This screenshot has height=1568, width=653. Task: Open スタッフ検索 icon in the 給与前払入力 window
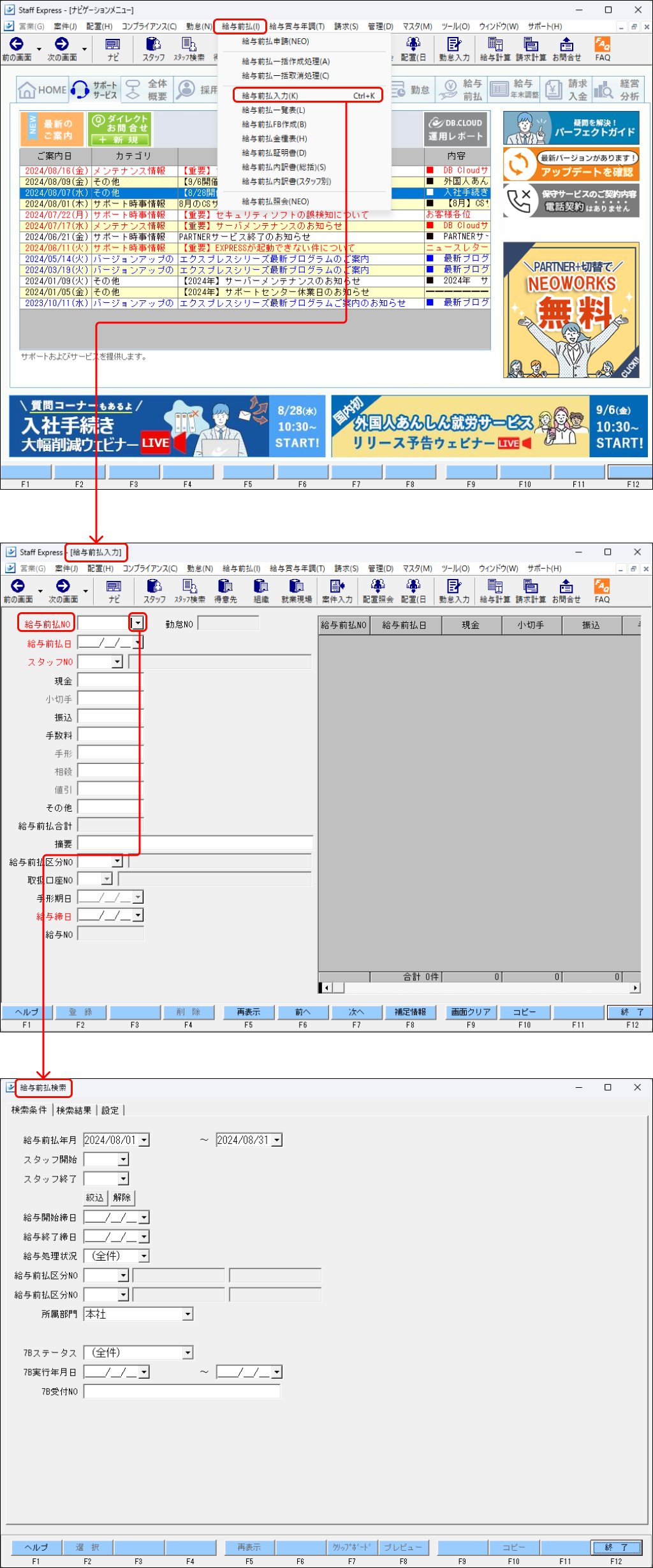pyautogui.click(x=189, y=590)
